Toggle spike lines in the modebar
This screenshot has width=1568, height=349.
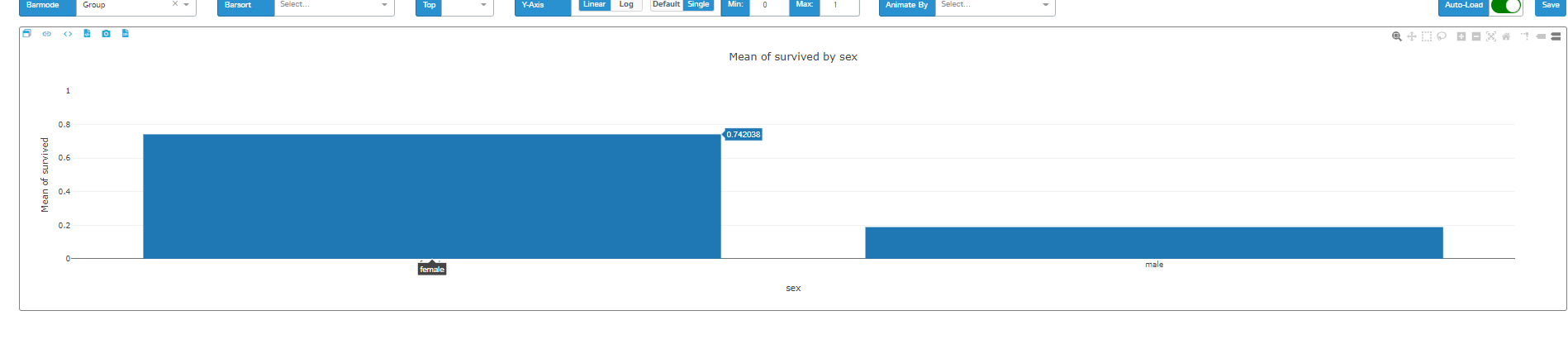(1525, 36)
